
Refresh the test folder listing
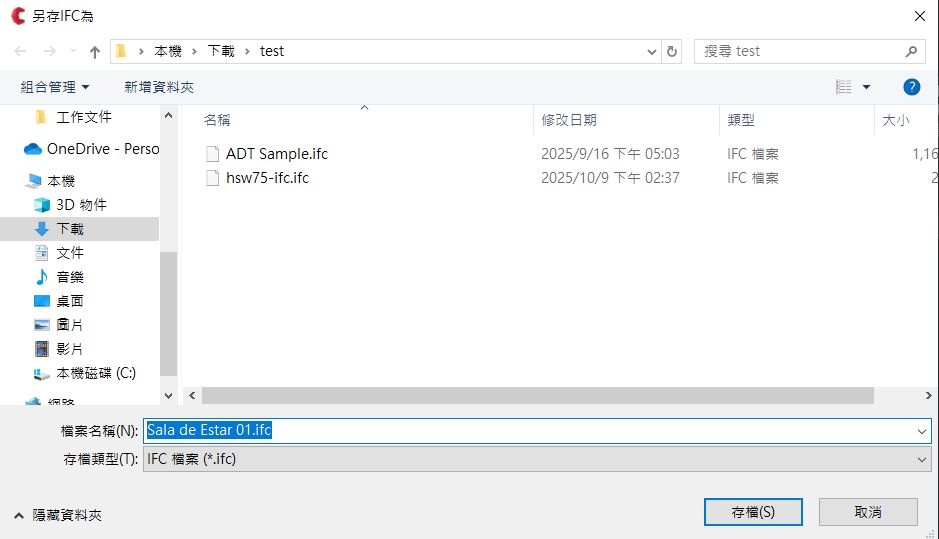[x=672, y=52]
